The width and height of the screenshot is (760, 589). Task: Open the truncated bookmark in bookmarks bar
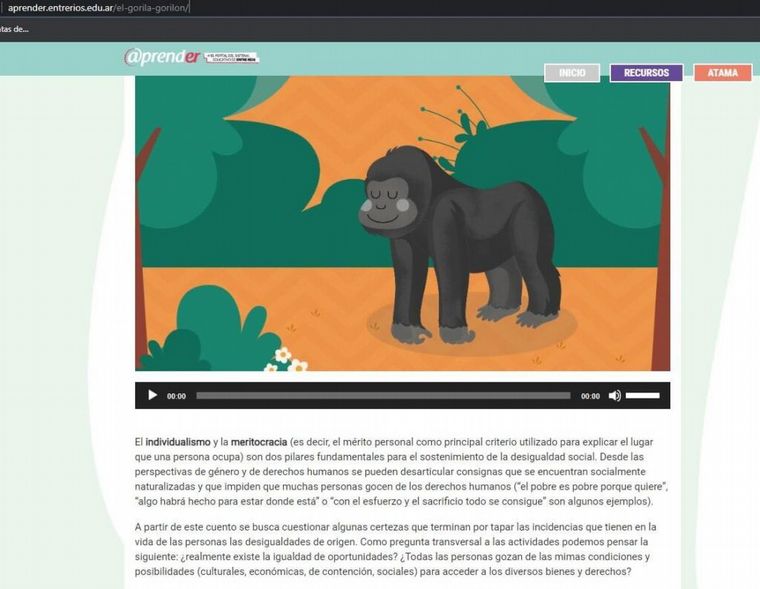tap(14, 29)
